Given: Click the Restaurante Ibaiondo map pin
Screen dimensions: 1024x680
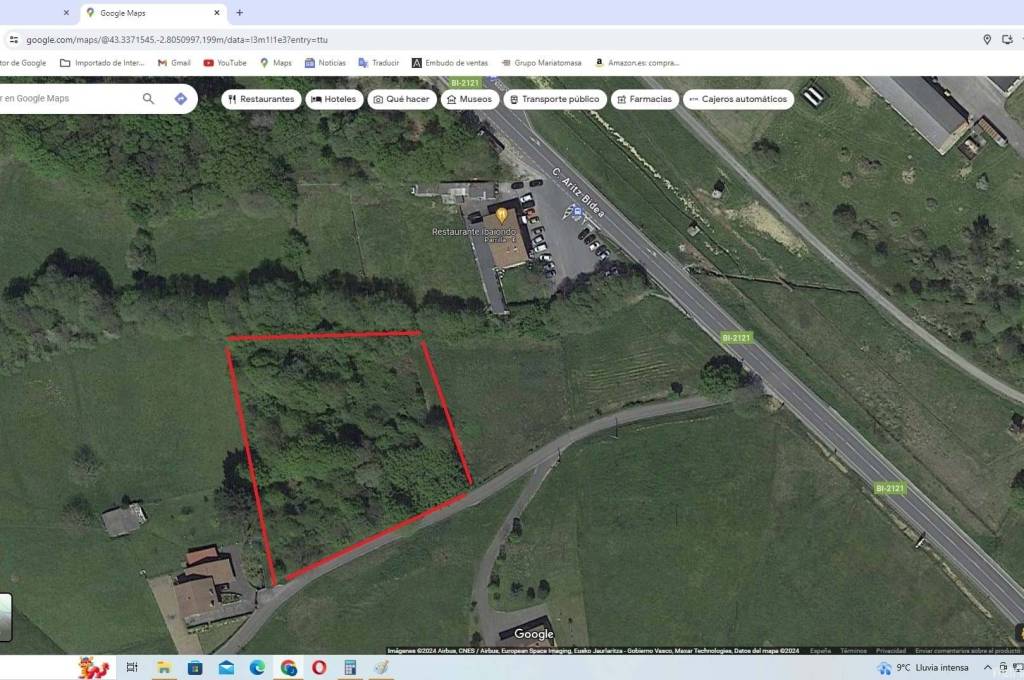Looking at the screenshot, I should (x=501, y=215).
